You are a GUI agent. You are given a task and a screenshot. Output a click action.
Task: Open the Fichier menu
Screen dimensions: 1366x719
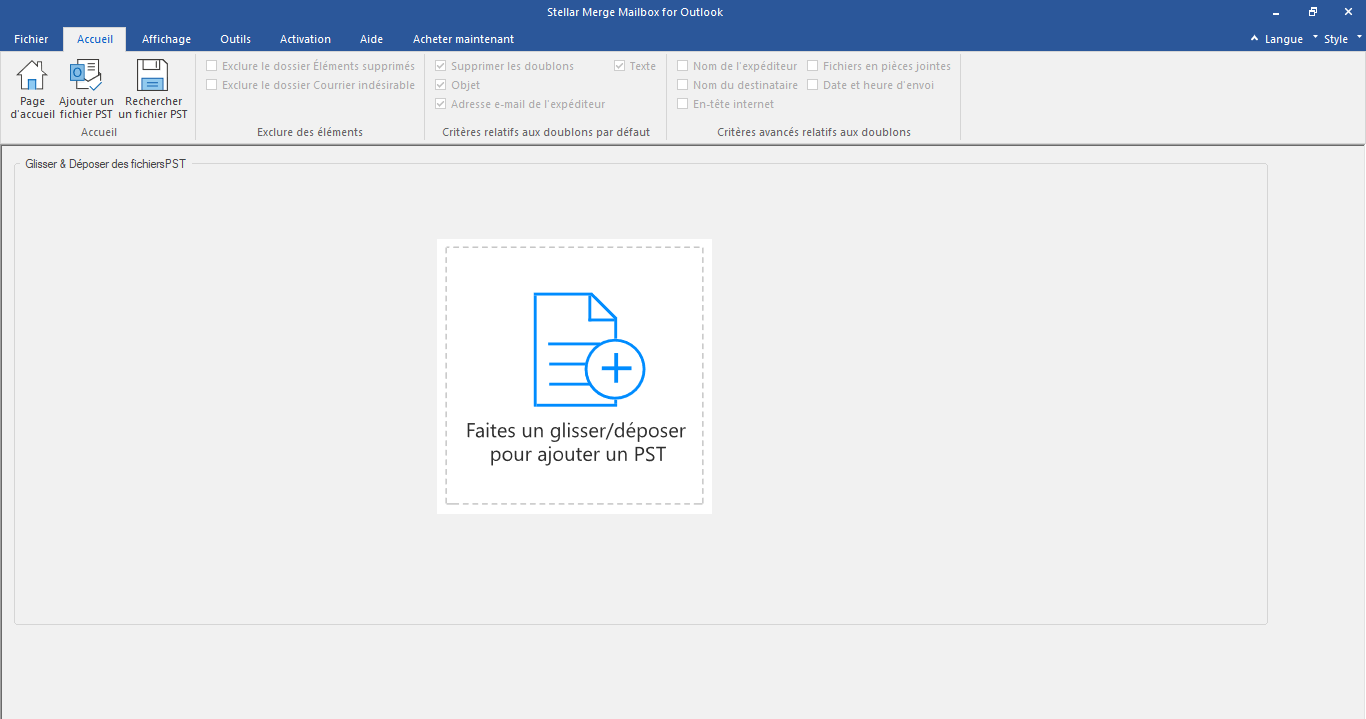coord(31,39)
